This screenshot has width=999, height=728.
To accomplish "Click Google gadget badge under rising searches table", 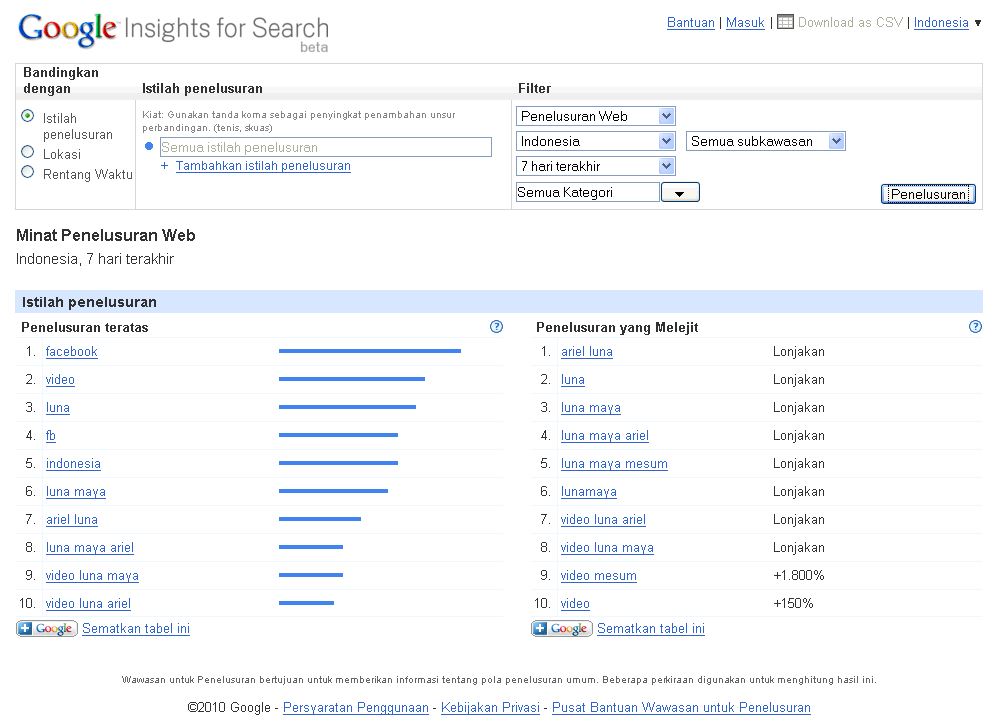I will (x=562, y=629).
